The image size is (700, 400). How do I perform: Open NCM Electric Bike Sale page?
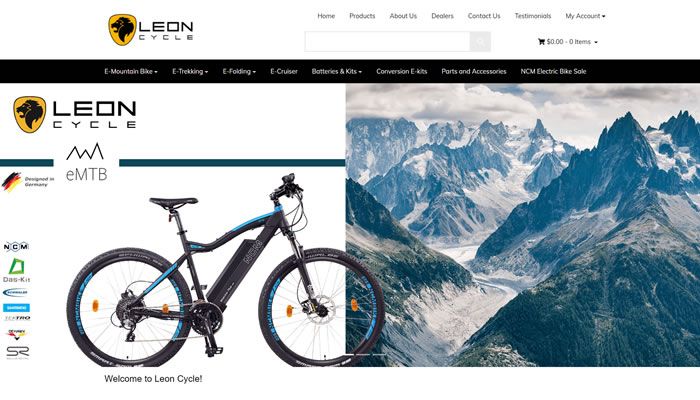(x=553, y=71)
